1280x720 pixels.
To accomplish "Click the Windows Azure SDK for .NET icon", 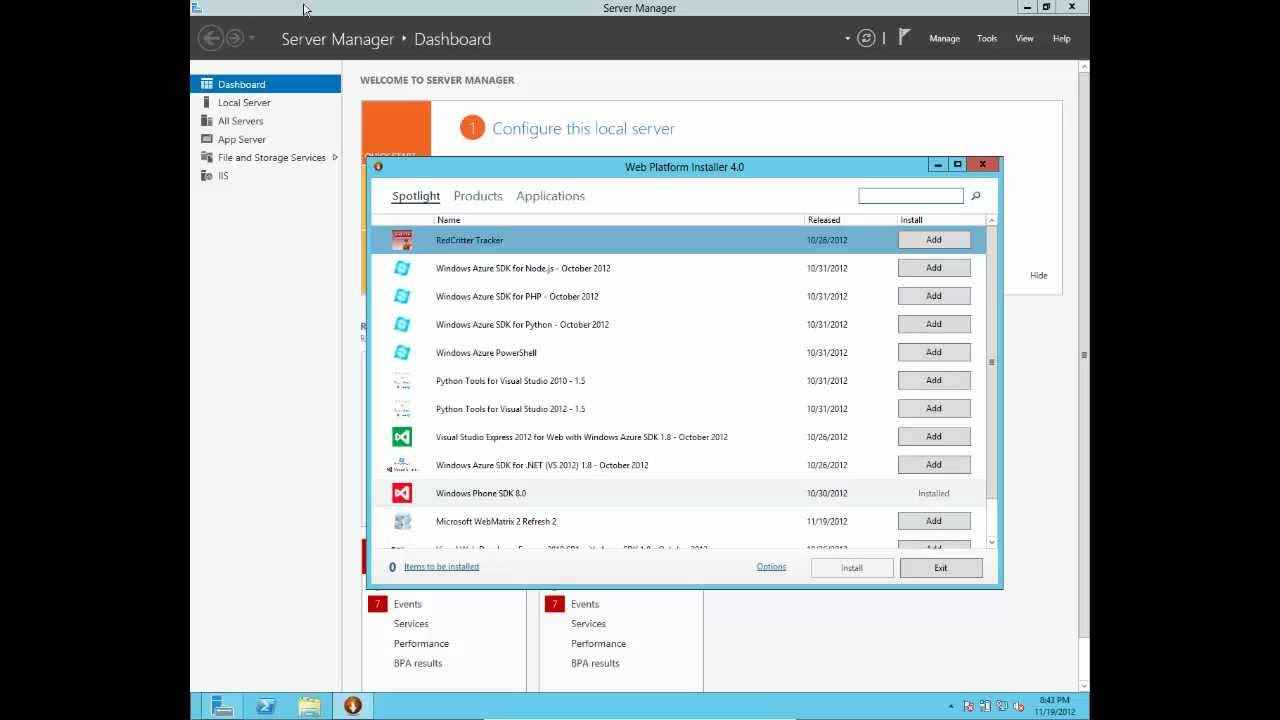I will [x=402, y=465].
